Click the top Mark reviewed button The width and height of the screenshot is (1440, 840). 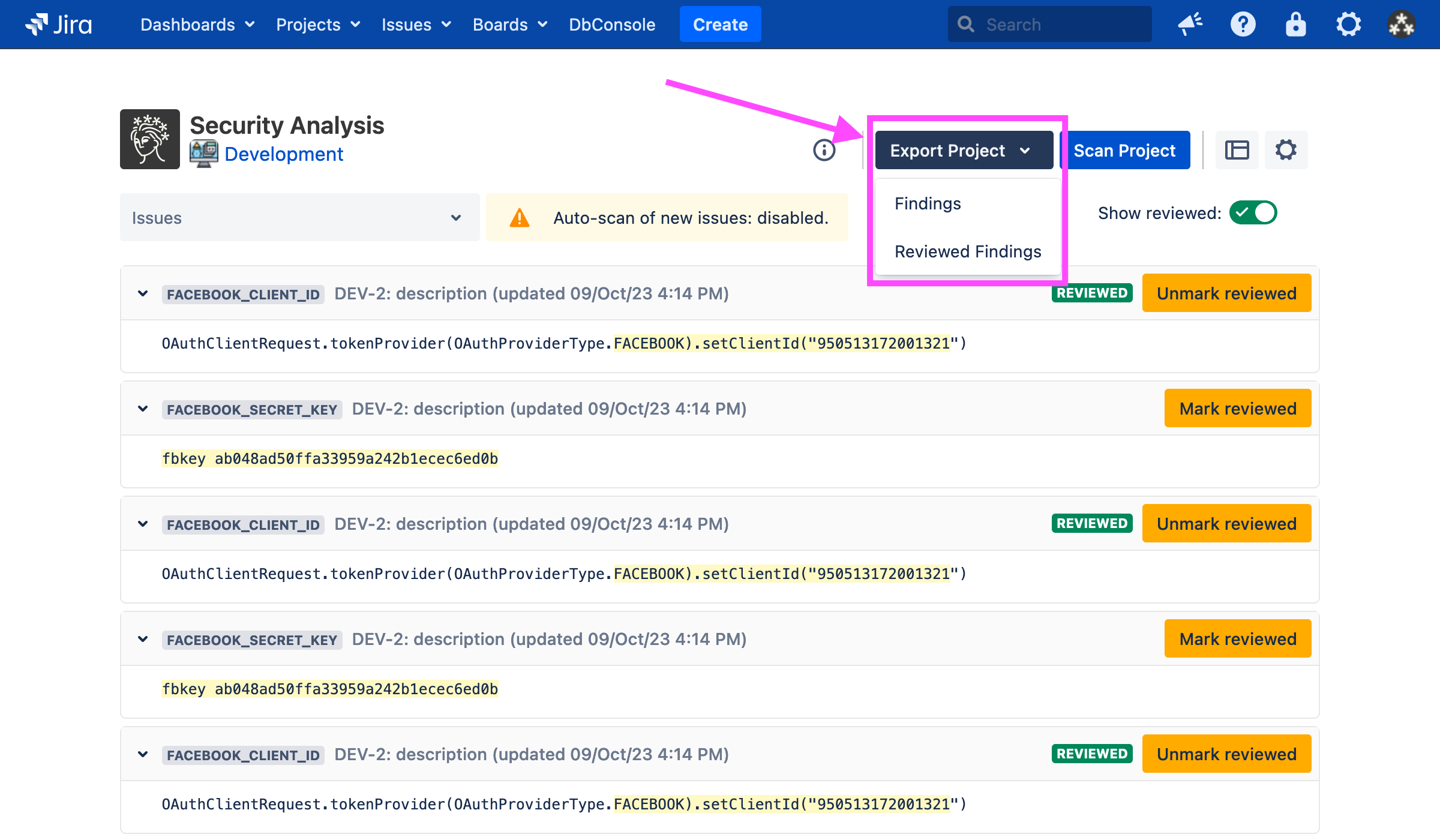tap(1237, 409)
